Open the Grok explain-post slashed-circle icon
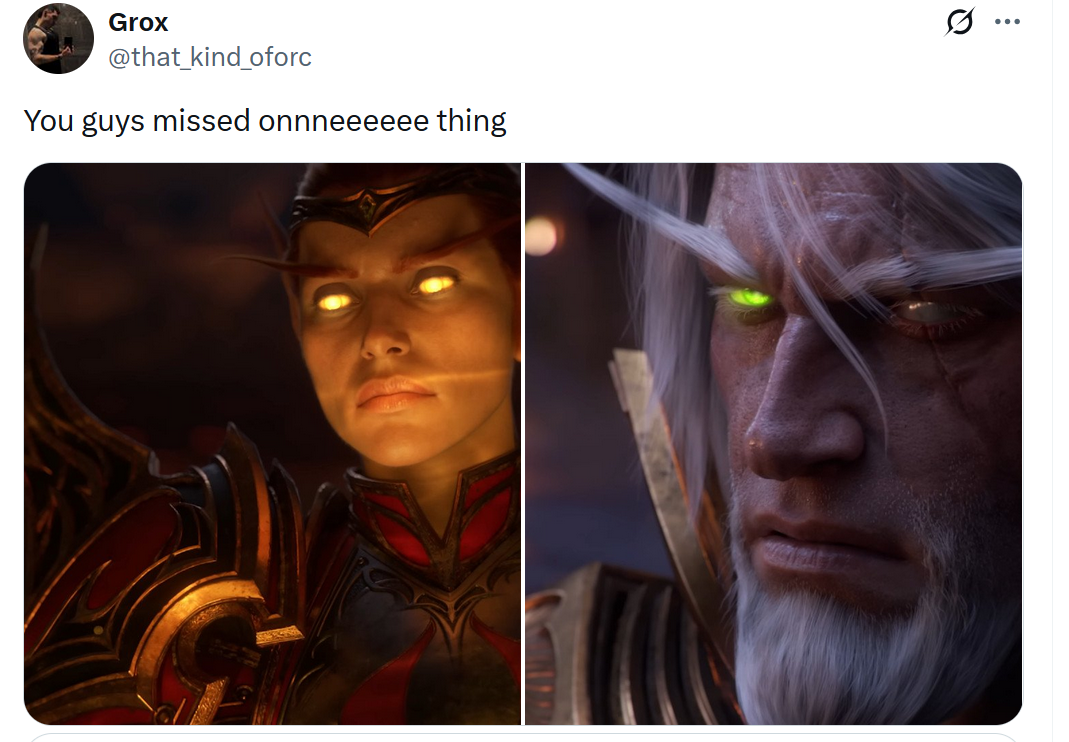The height and width of the screenshot is (742, 1069). pyautogui.click(x=959, y=22)
